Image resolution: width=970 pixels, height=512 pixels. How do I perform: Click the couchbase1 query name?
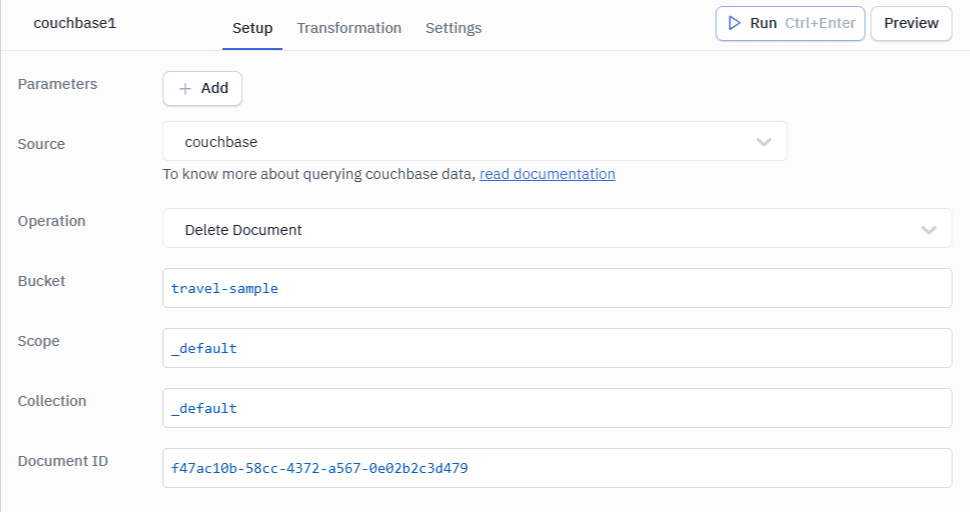pyautogui.click(x=75, y=23)
